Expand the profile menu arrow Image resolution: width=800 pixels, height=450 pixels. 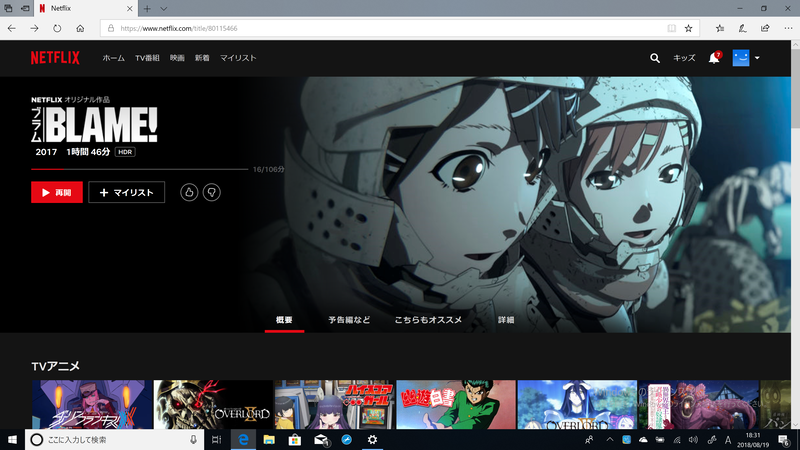pos(757,58)
